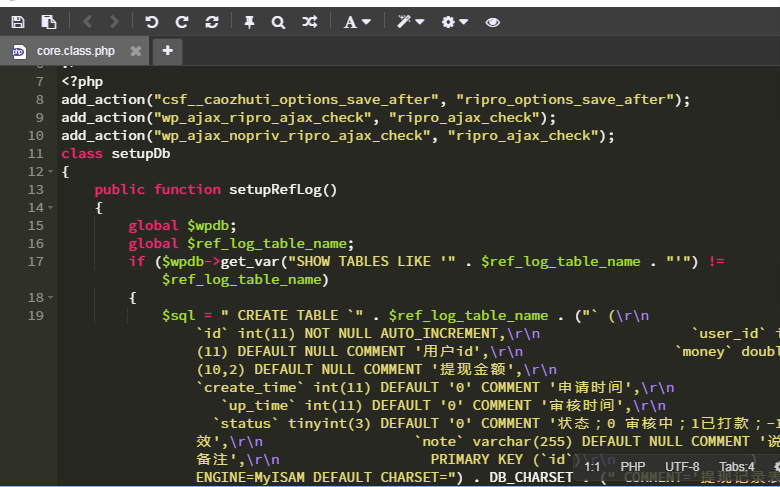Collapse the code fold at line 14

click(x=50, y=207)
